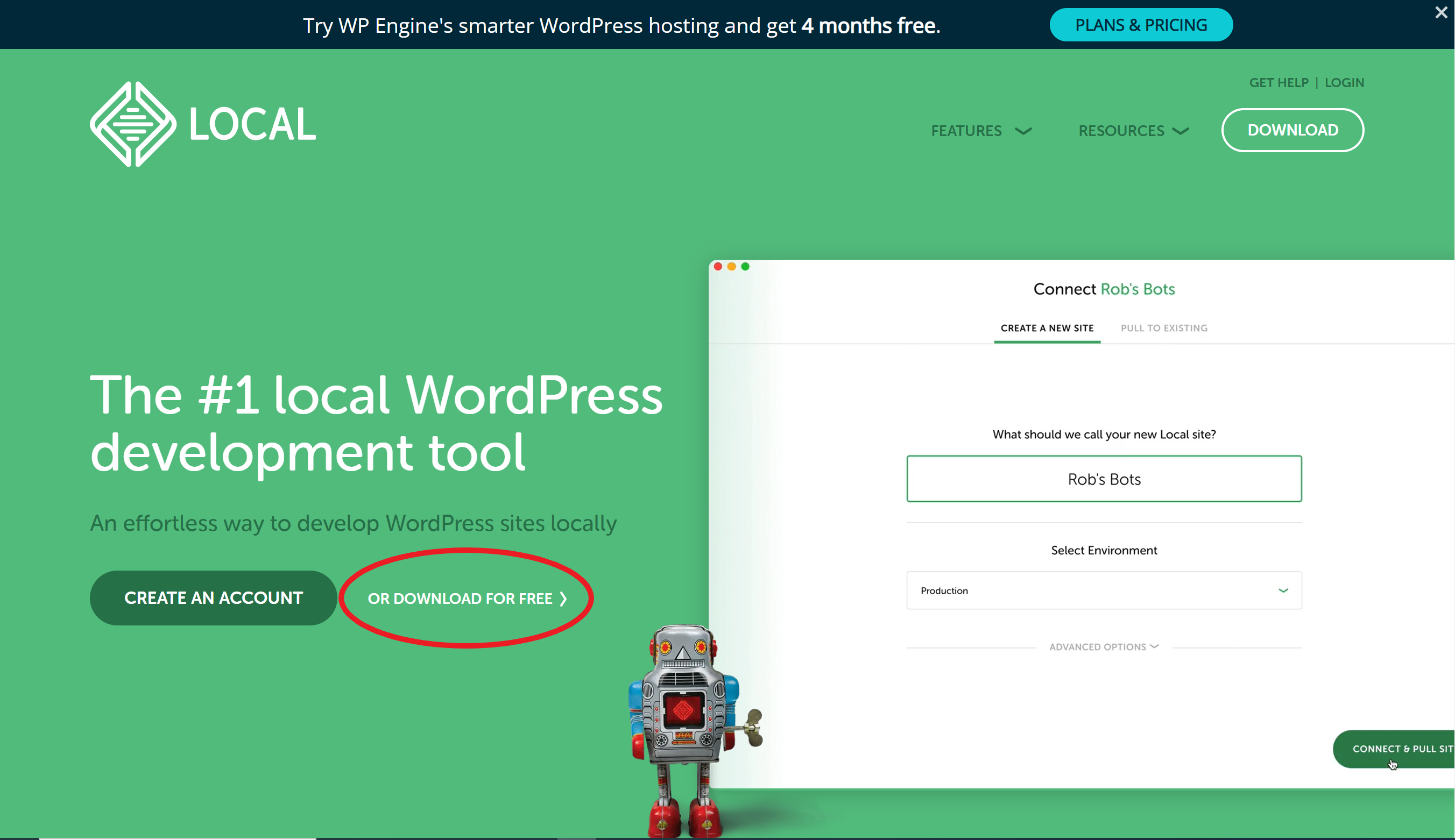Expand the Resources menu
The height and width of the screenshot is (840, 1455).
click(1134, 131)
